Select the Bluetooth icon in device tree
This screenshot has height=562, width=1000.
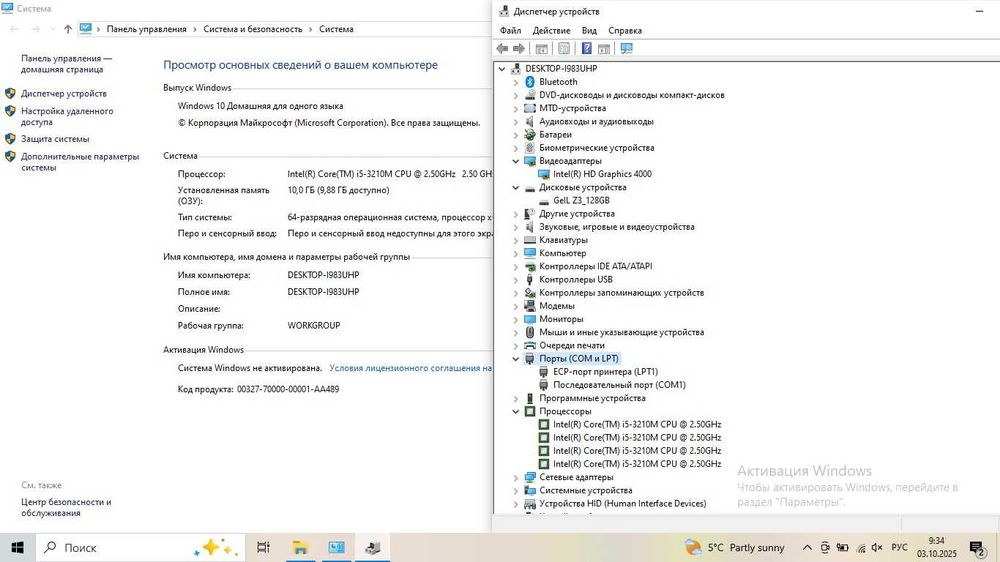pyautogui.click(x=530, y=82)
